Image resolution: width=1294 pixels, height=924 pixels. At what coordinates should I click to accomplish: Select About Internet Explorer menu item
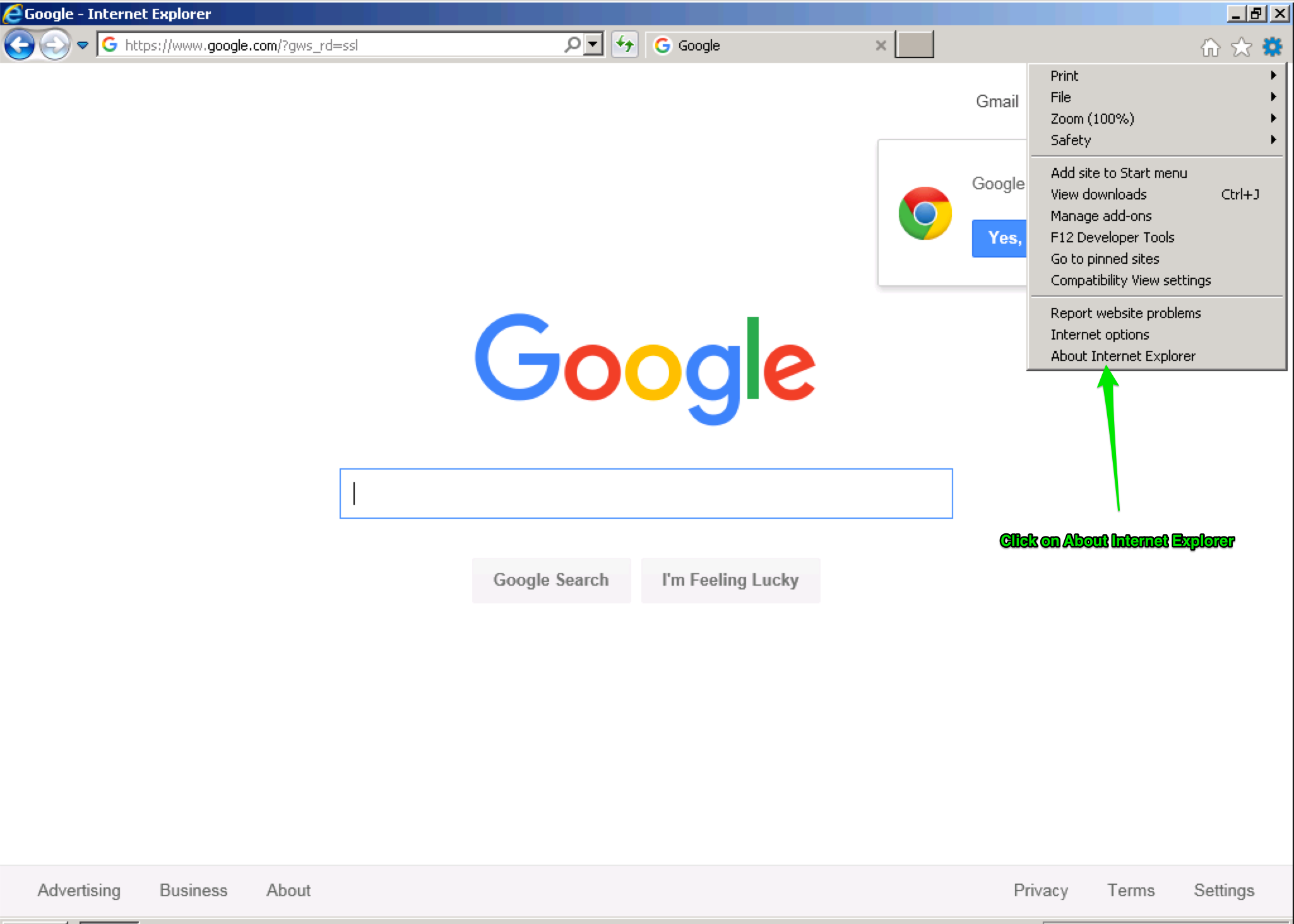tap(1122, 356)
